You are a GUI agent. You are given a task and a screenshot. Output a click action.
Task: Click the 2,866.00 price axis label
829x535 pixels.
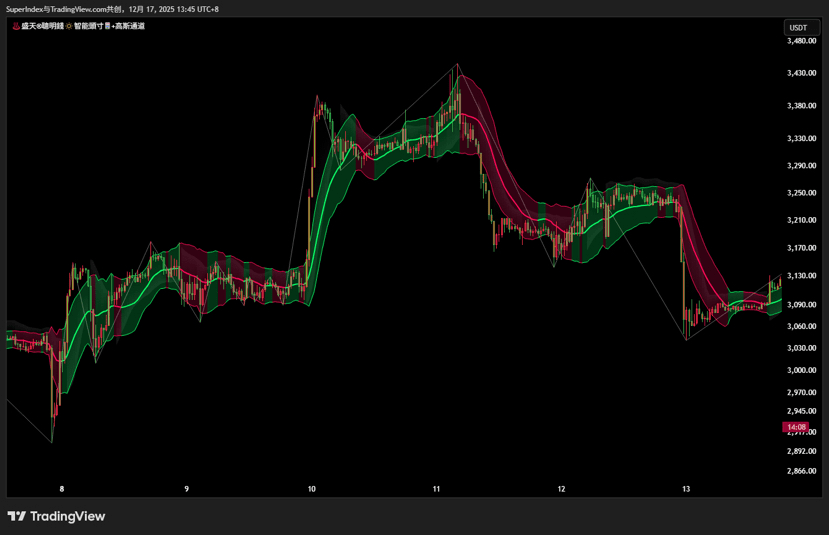(802, 471)
